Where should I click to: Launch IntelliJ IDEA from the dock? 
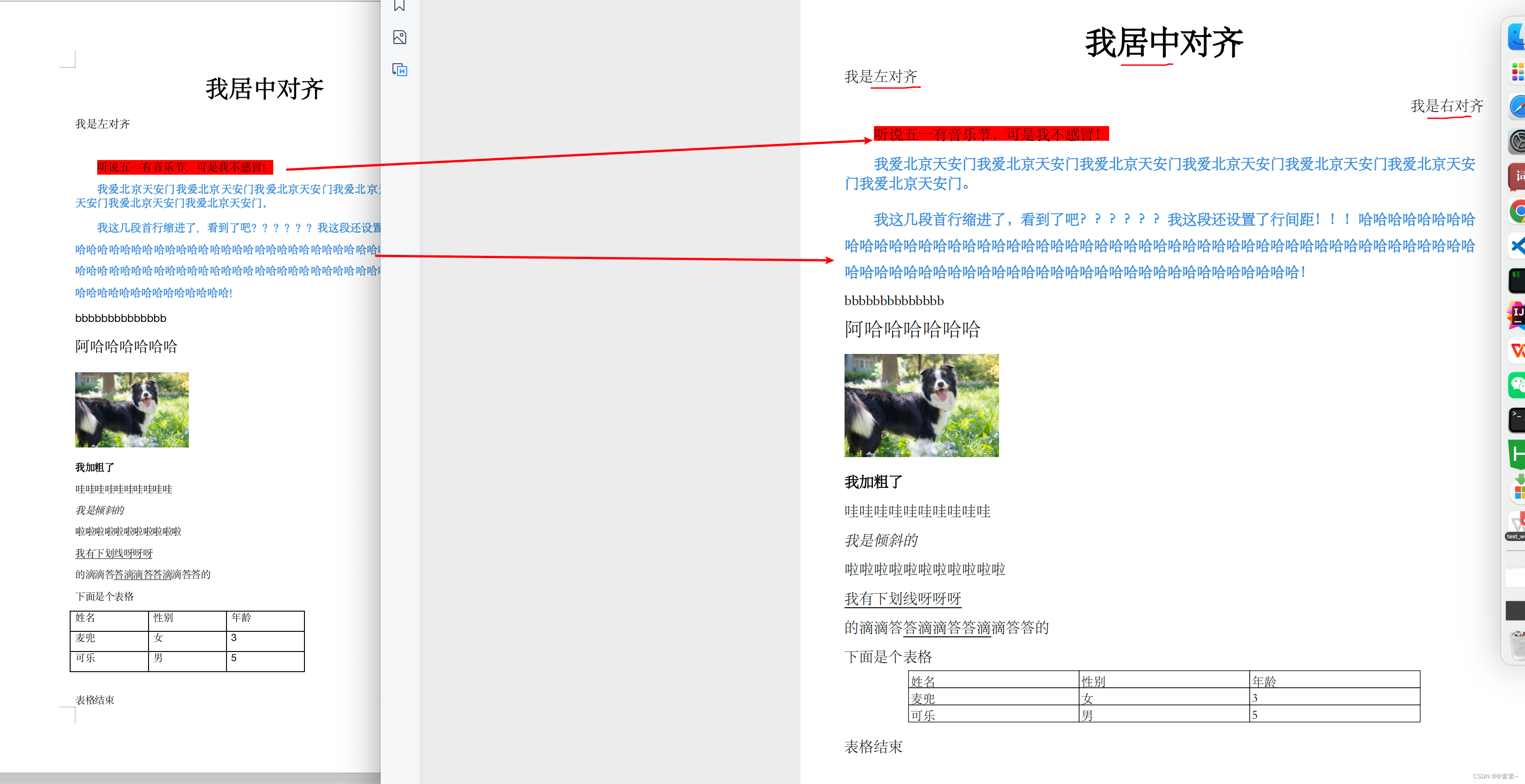tap(1517, 315)
